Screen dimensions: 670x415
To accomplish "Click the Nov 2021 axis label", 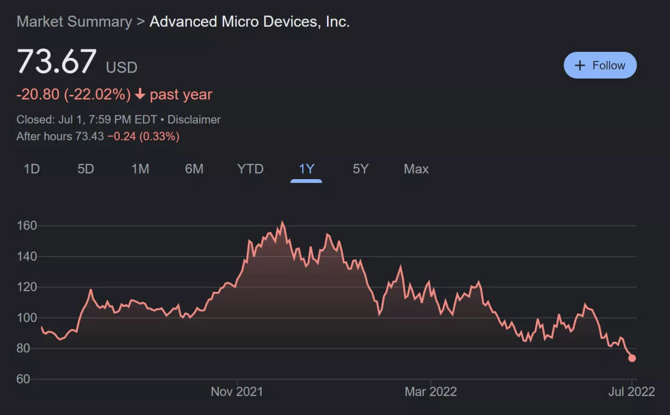I will click(237, 392).
